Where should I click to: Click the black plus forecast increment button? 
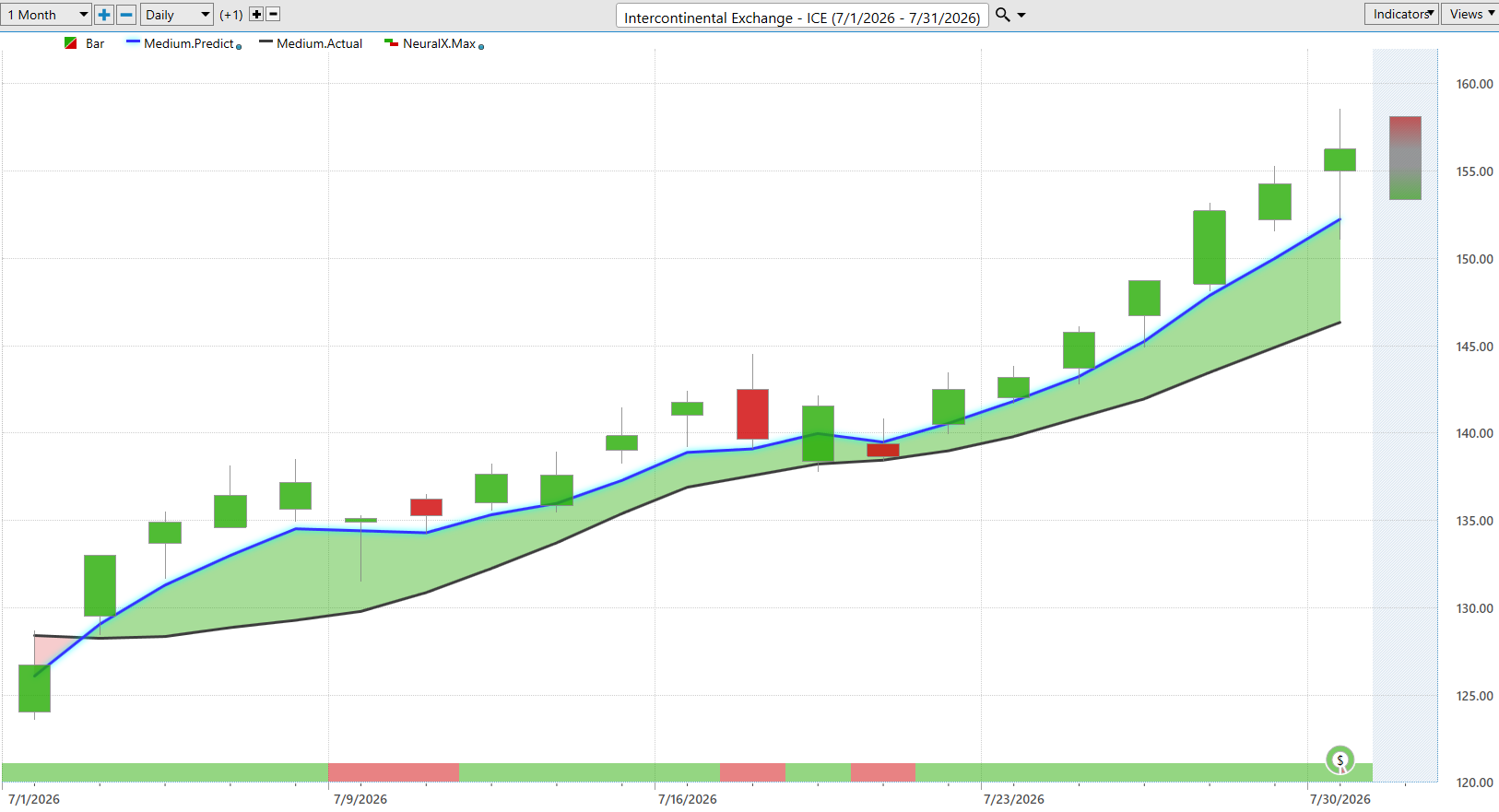pyautogui.click(x=256, y=14)
